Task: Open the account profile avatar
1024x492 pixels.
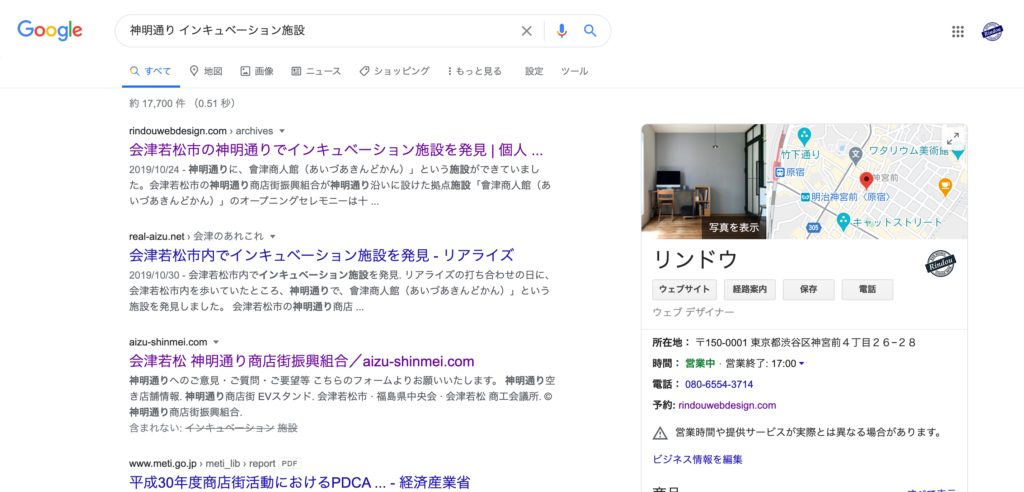Action: 992,31
